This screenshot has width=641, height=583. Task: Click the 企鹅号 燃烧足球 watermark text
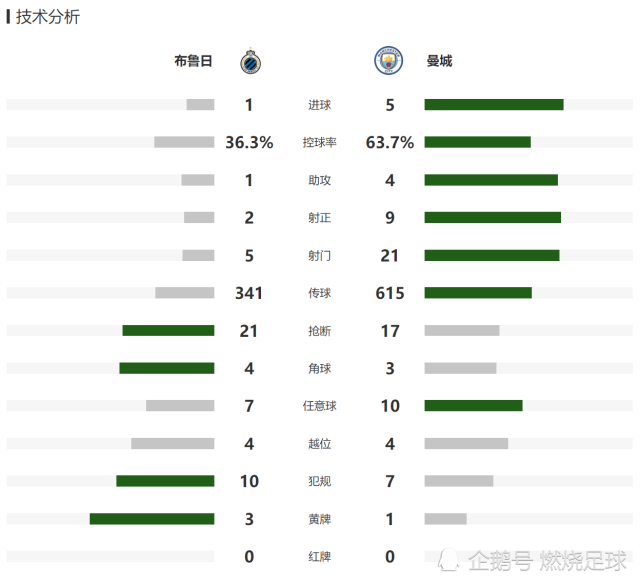pos(547,560)
